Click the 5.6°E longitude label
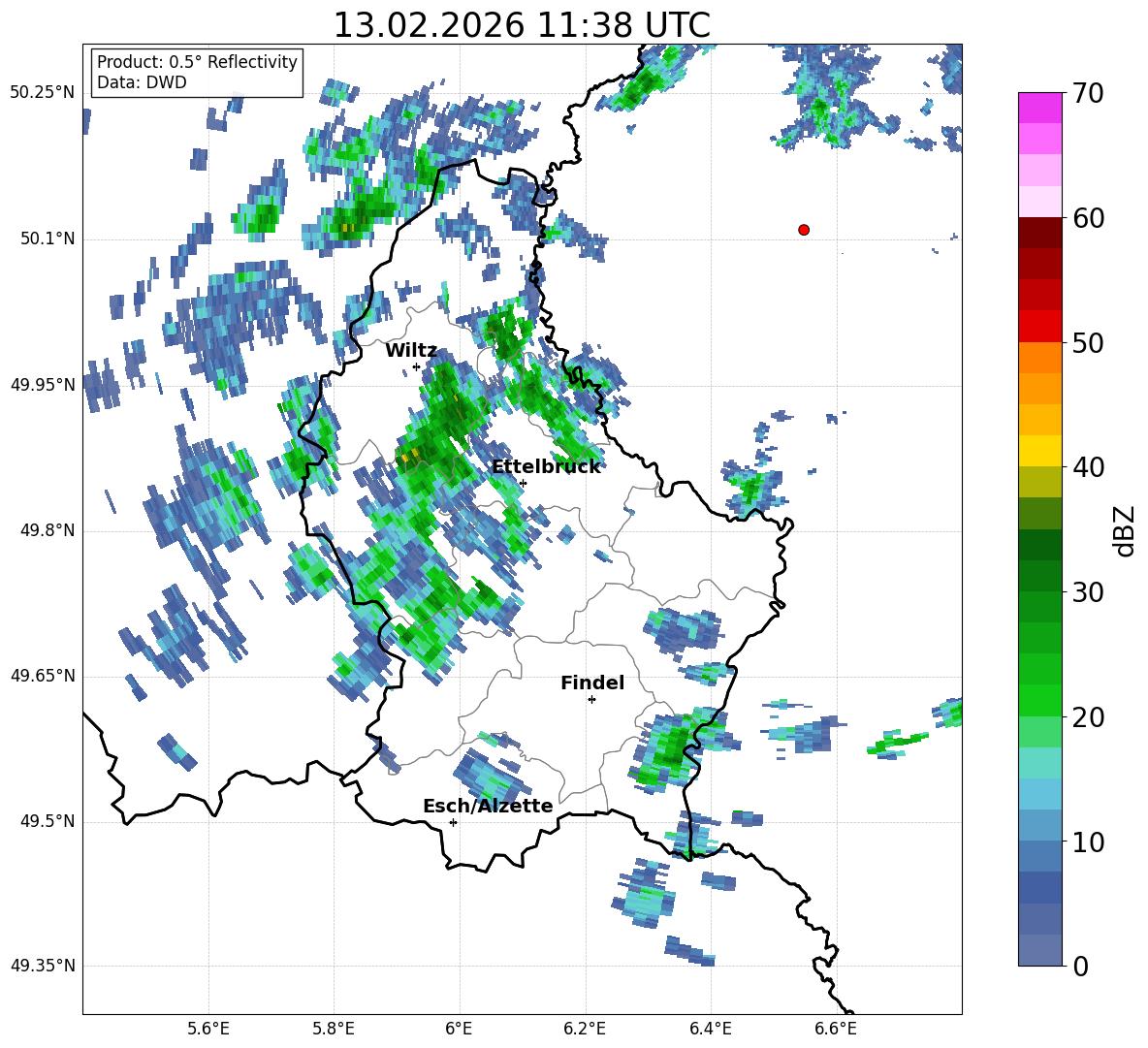 208,1029
